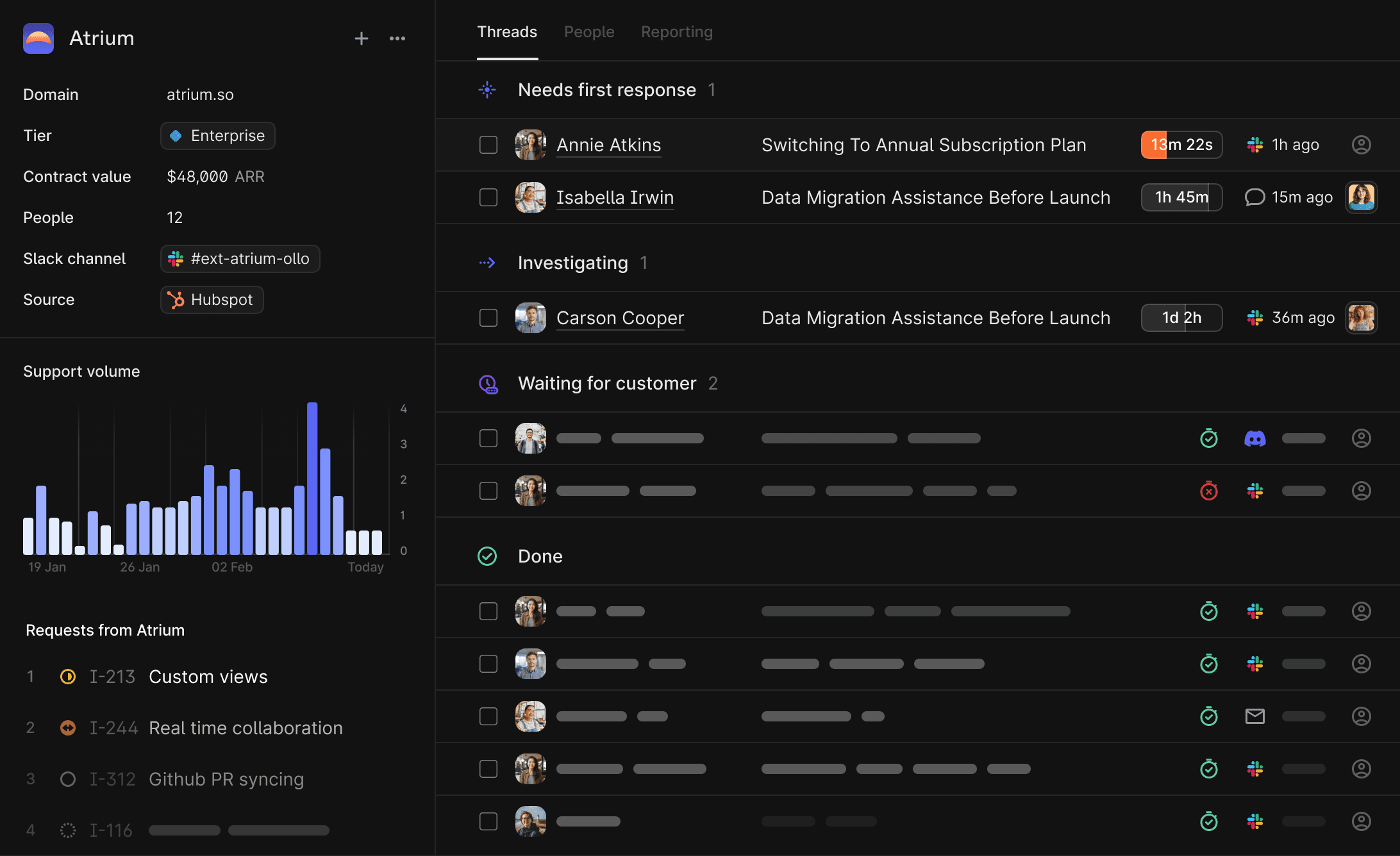
Task: Select the Isabella Irwin thread checkbox
Action: (488, 197)
